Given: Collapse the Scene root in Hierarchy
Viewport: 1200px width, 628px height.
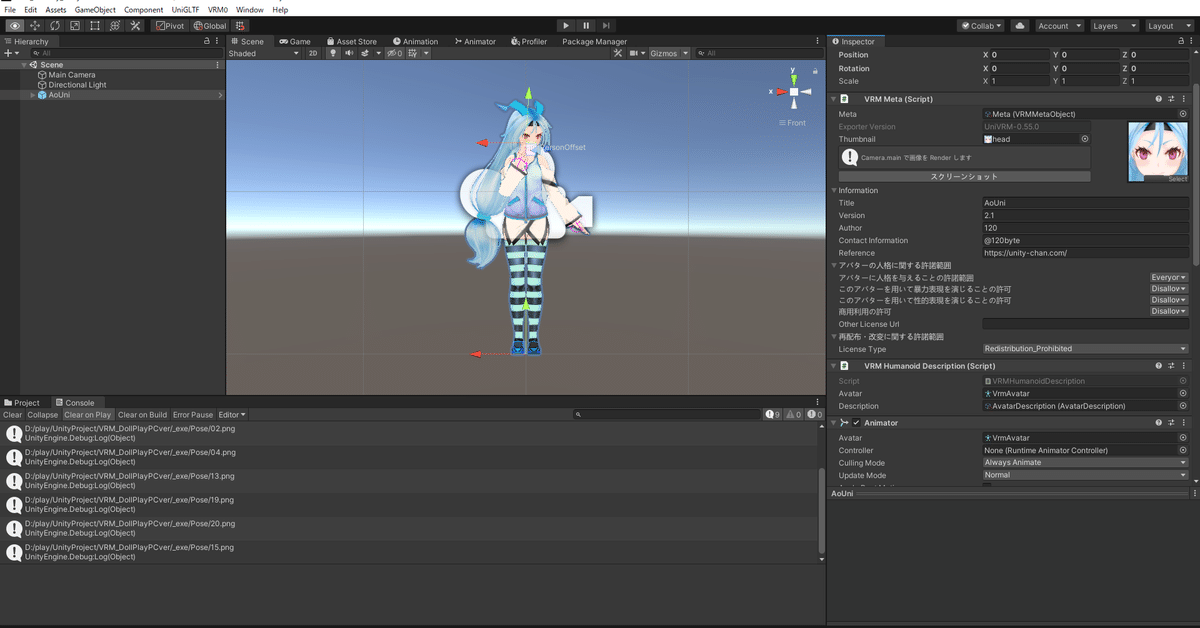Looking at the screenshot, I should point(24,65).
